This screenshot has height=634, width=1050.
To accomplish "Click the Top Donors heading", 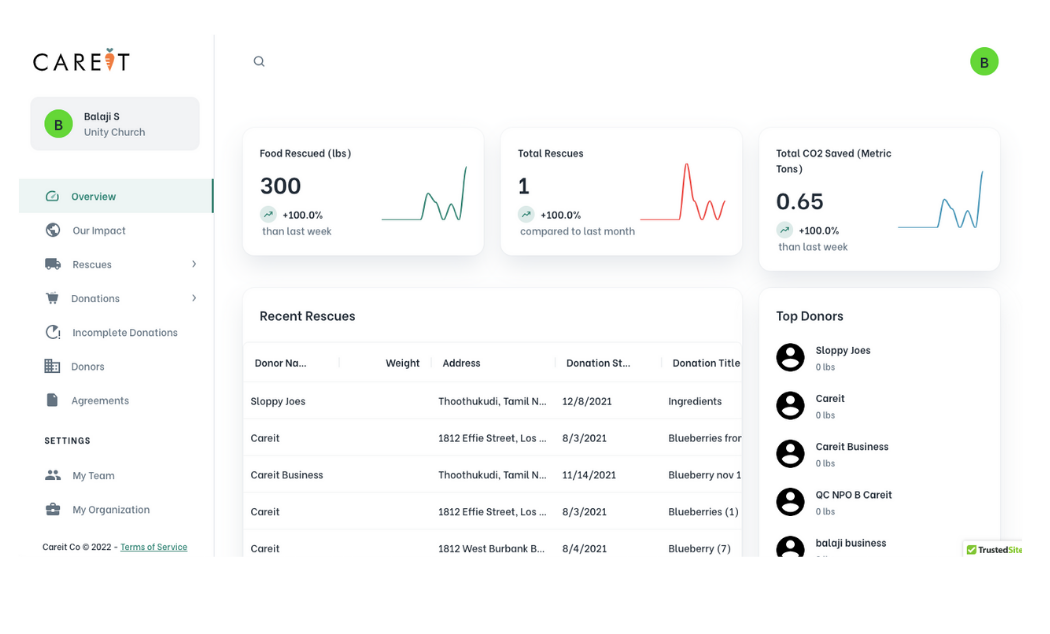I will (810, 316).
